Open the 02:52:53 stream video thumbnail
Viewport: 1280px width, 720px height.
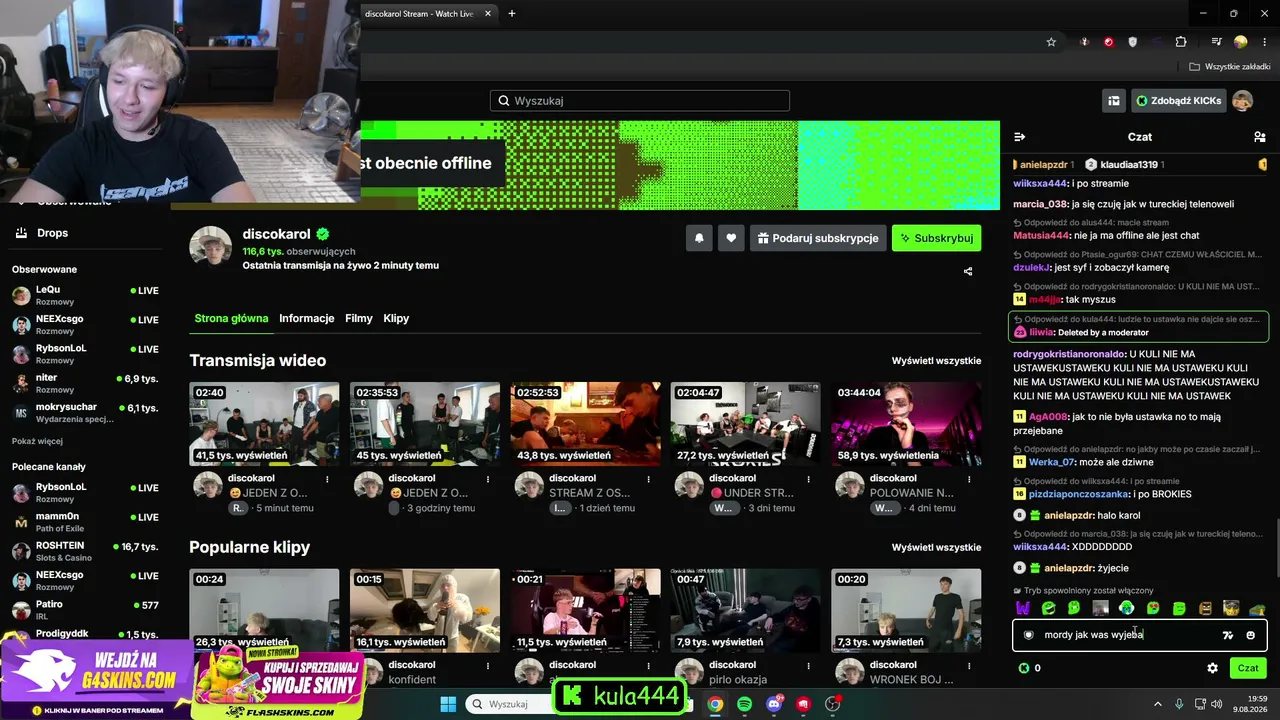coord(585,424)
